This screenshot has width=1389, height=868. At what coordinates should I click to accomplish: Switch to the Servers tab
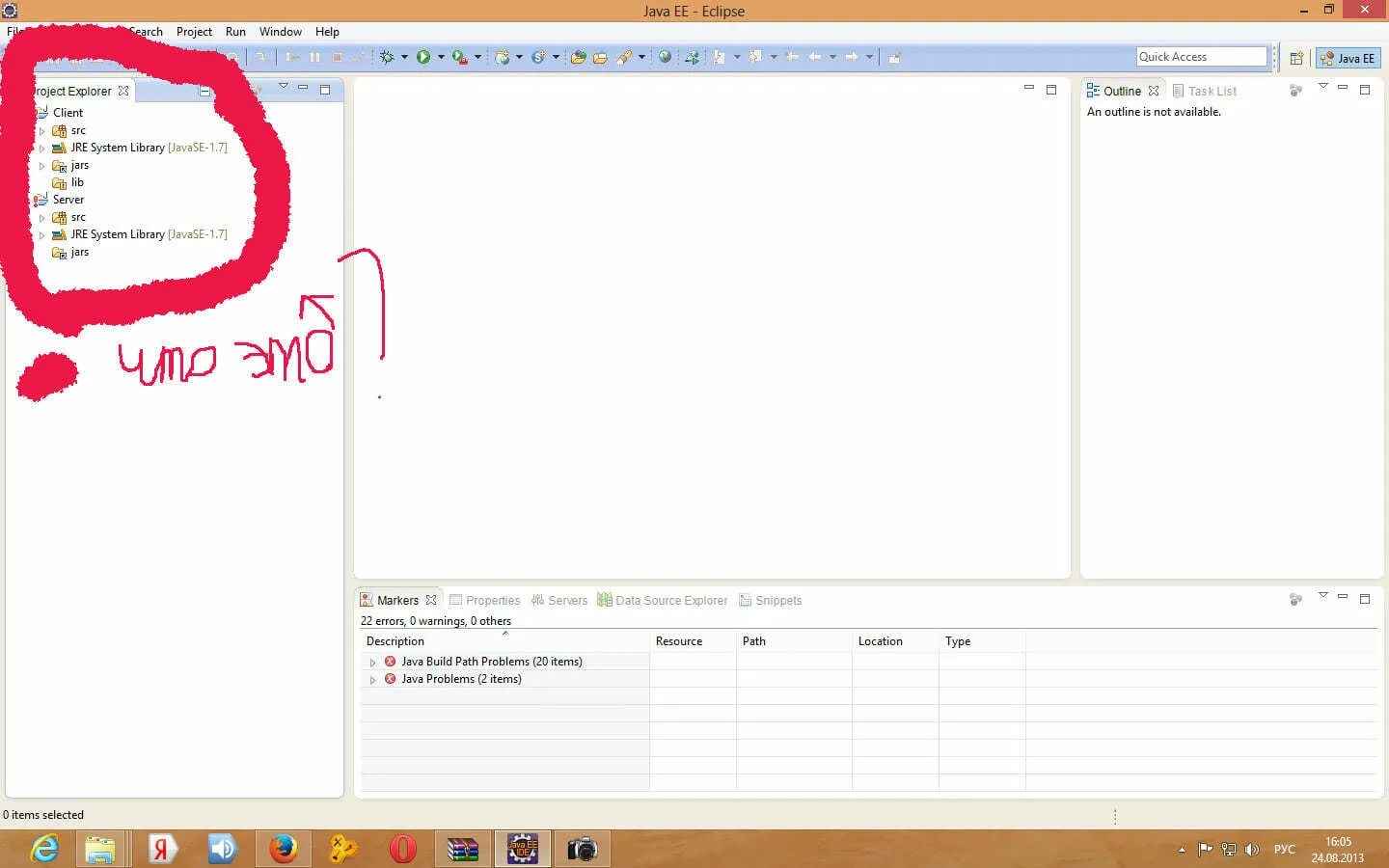point(559,600)
